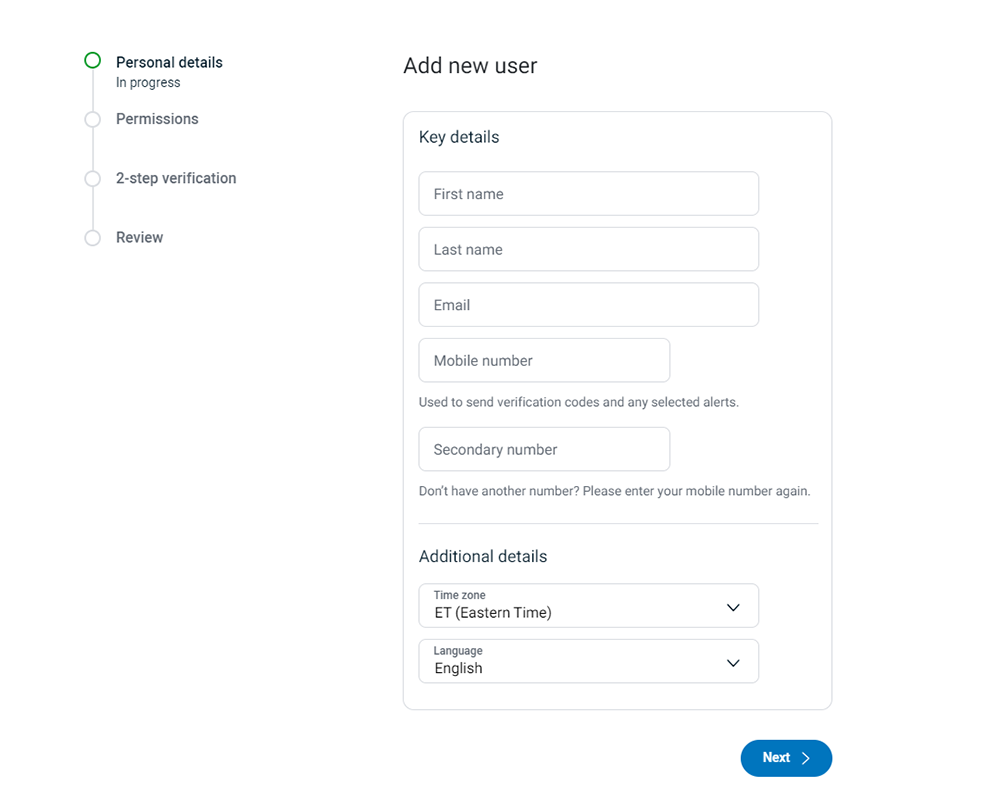
Task: Click the Personal details step label
Action: pyautogui.click(x=169, y=62)
